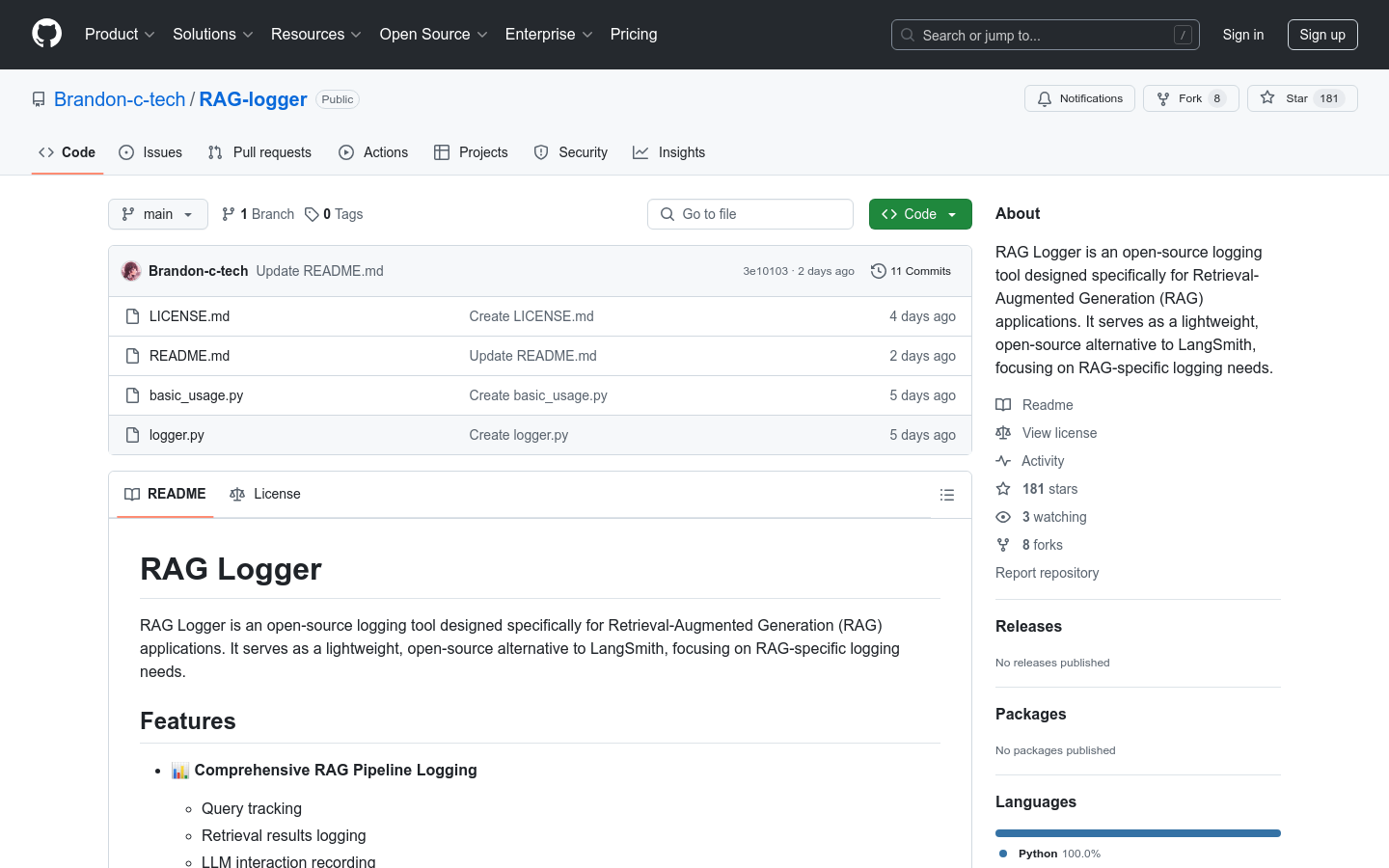The height and width of the screenshot is (868, 1389).
Task: Open the README.md file
Action: 189,356
